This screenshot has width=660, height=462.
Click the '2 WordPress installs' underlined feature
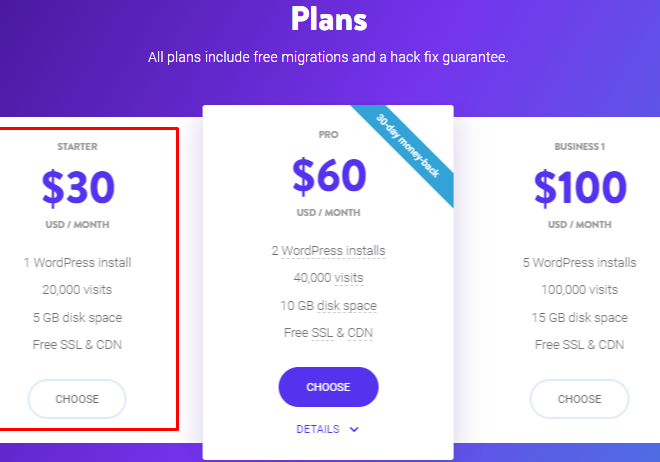click(328, 251)
